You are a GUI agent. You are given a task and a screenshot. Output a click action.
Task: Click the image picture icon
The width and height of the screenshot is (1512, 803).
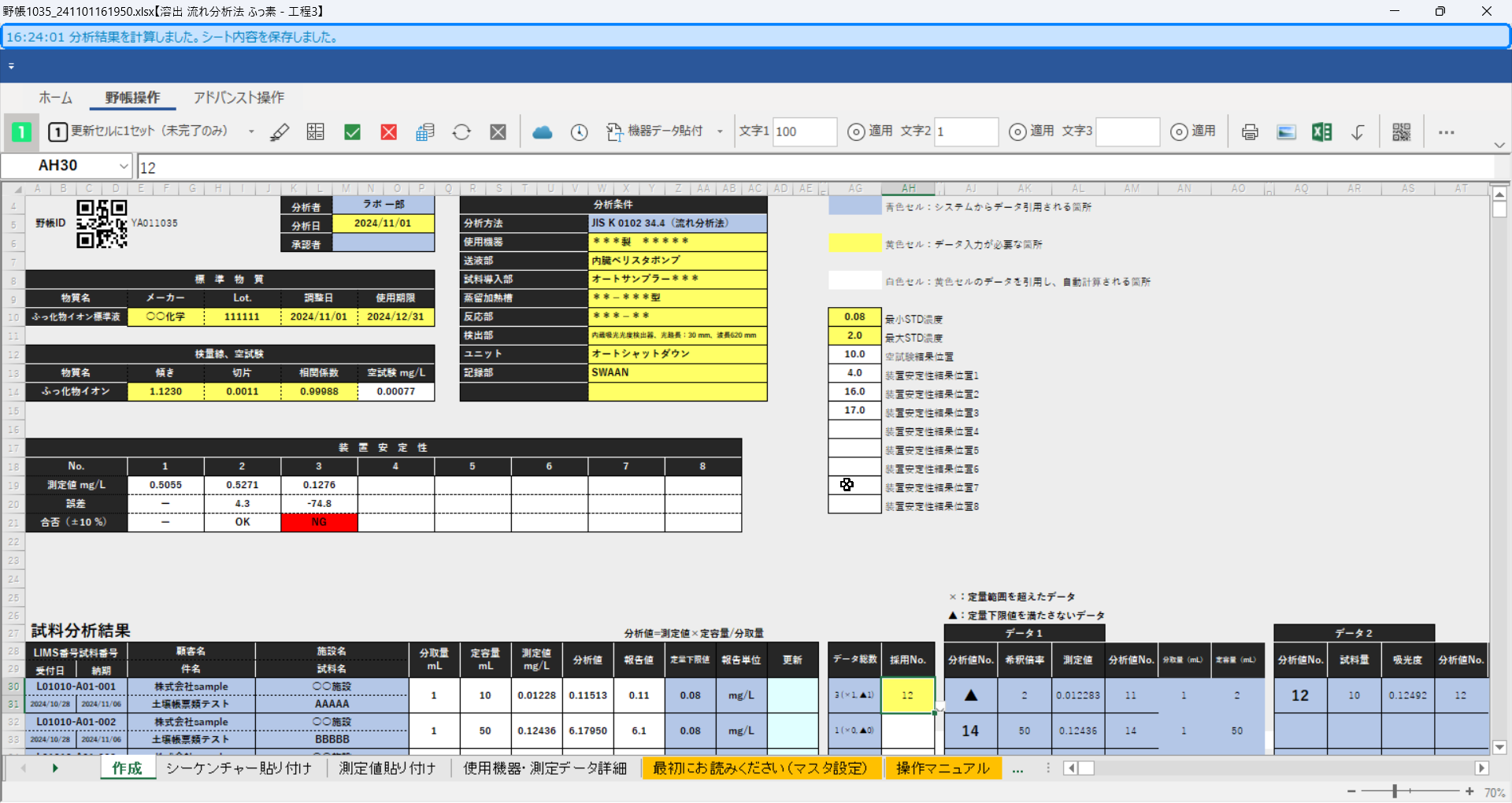(x=1286, y=132)
